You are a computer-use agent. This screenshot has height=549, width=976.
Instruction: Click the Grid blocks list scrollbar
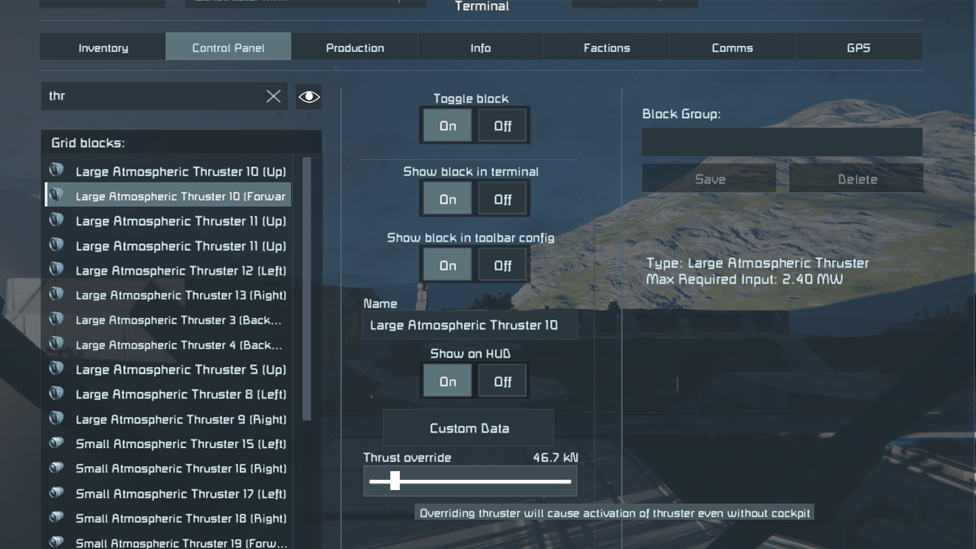[x=306, y=289]
